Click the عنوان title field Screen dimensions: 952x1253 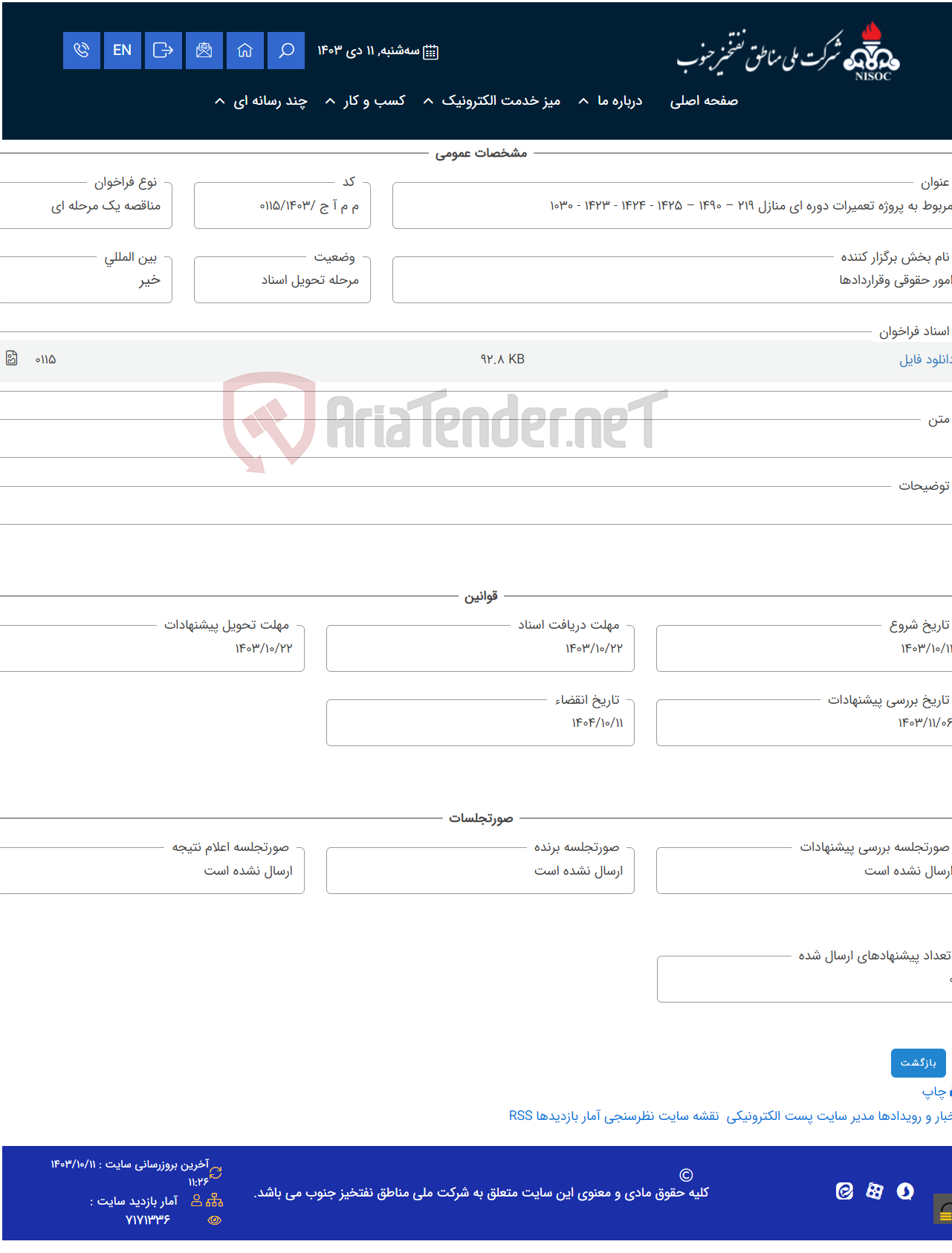click(672, 205)
